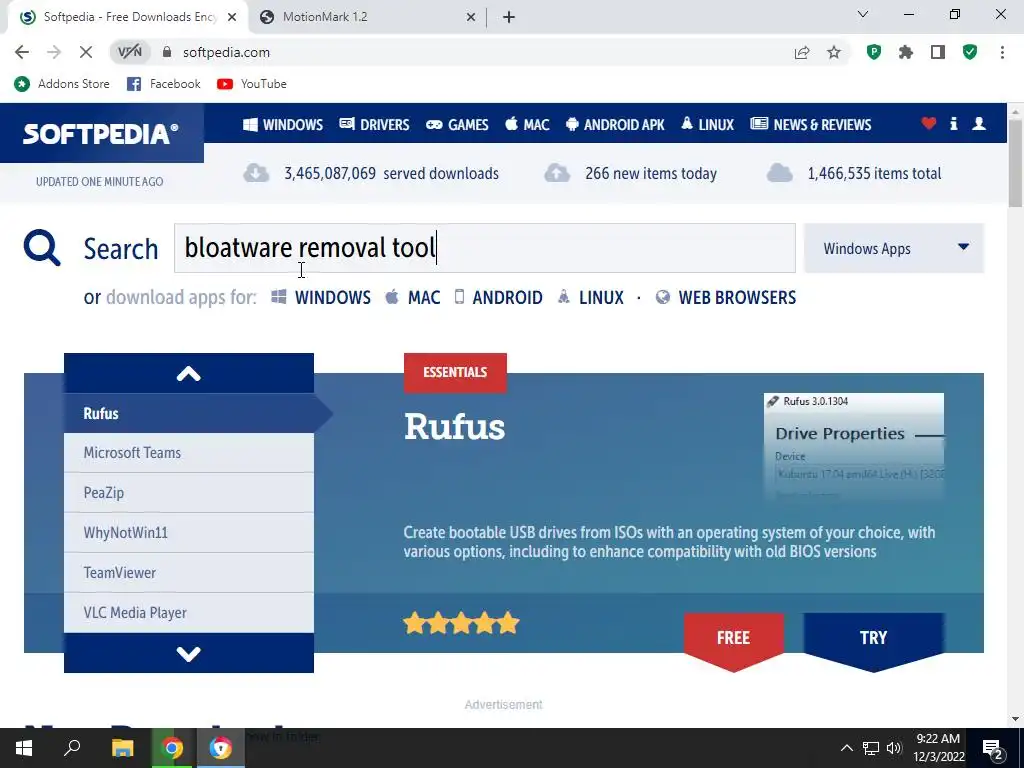Open the notification center icon

(x=993, y=748)
